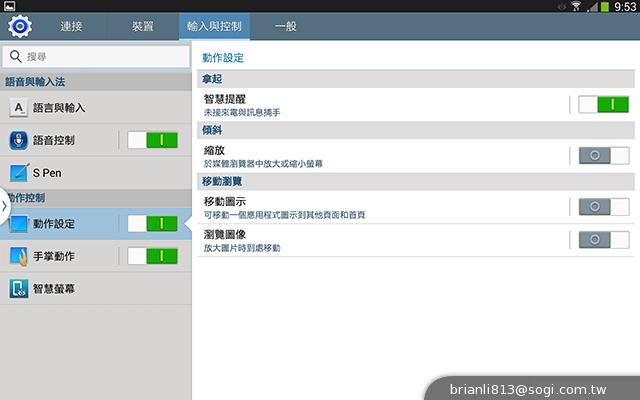Click the 智慧螢幕 smart screen icon

click(18, 289)
